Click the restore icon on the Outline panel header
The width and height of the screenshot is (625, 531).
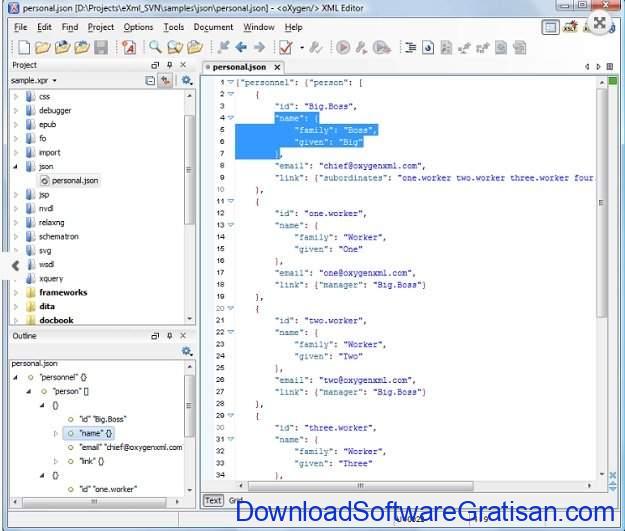point(155,336)
